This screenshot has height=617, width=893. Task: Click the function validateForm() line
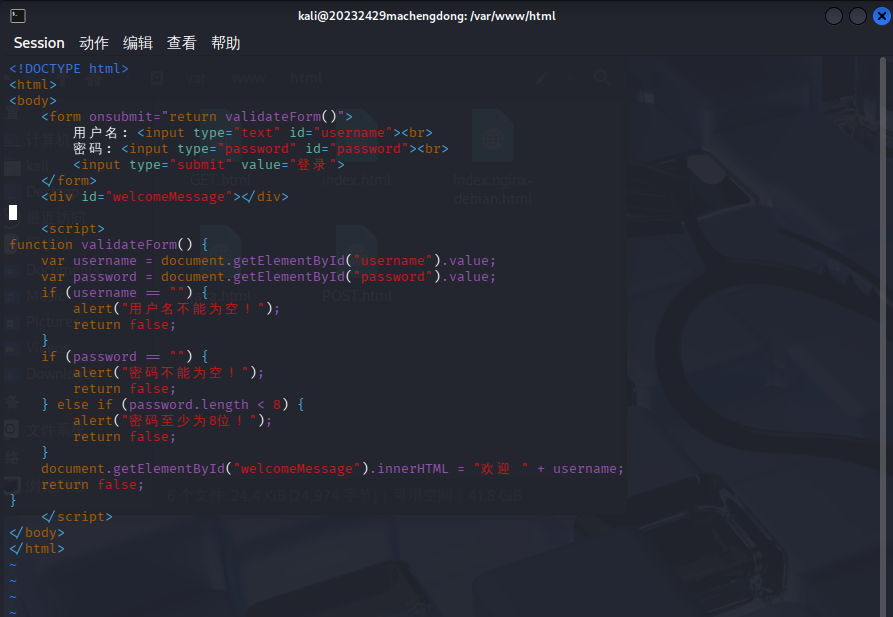(109, 244)
